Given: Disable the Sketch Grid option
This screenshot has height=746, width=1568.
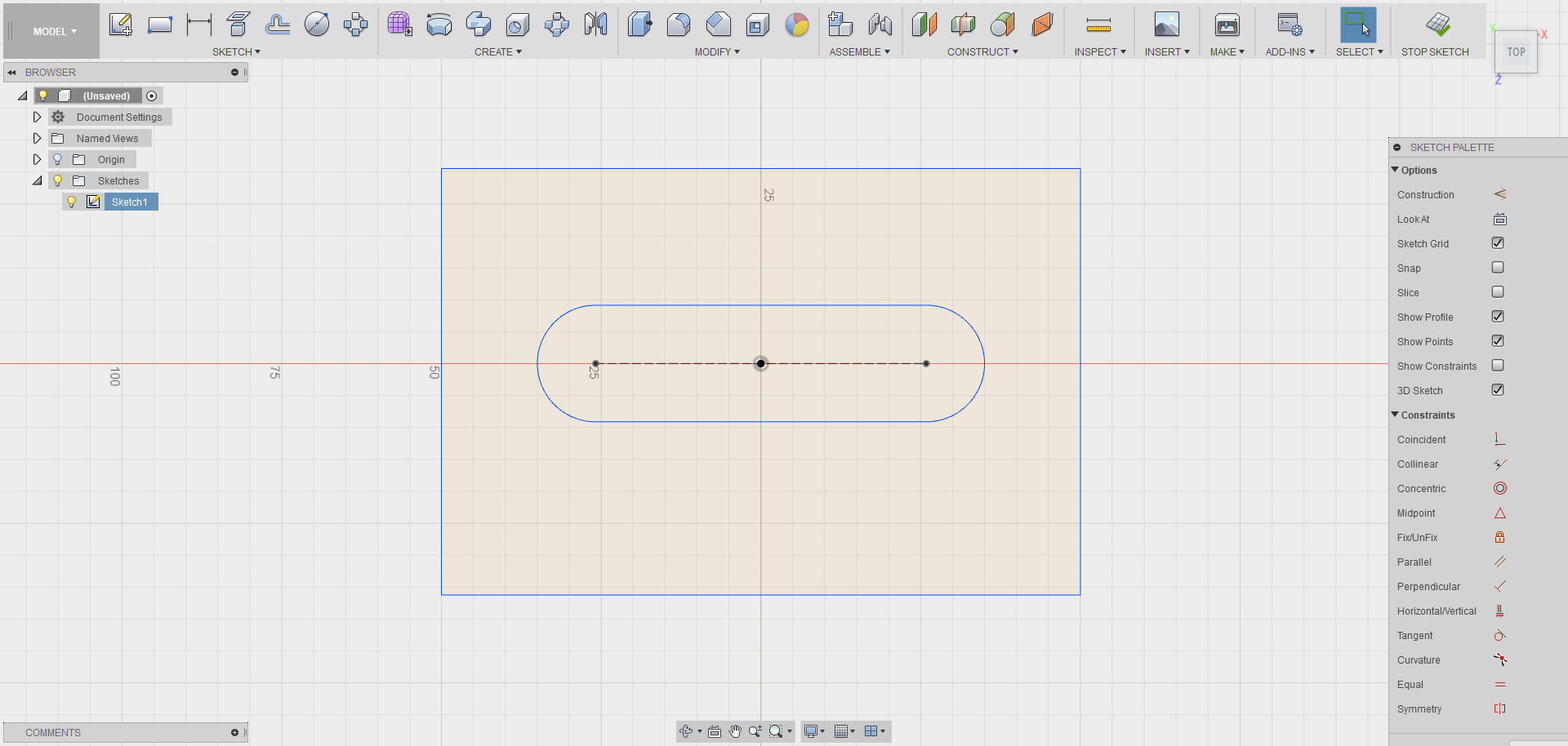Looking at the screenshot, I should (x=1498, y=242).
